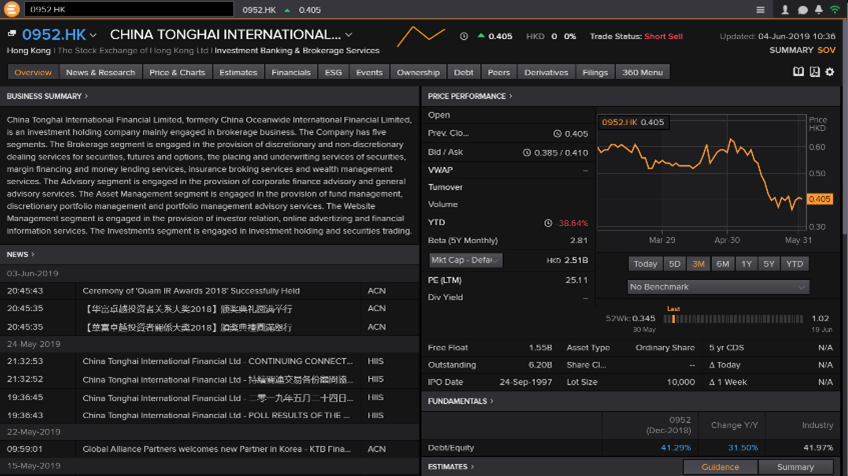Click the PE (LTM) value 25.11
848x476 pixels.
(577, 280)
